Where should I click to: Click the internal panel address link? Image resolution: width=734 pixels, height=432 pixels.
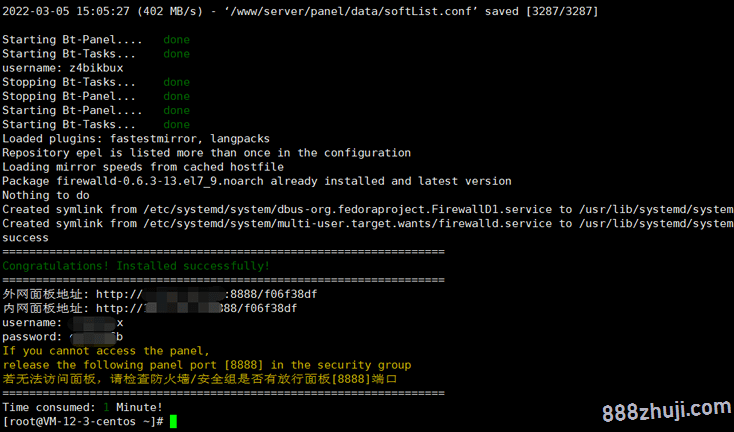coord(197,308)
